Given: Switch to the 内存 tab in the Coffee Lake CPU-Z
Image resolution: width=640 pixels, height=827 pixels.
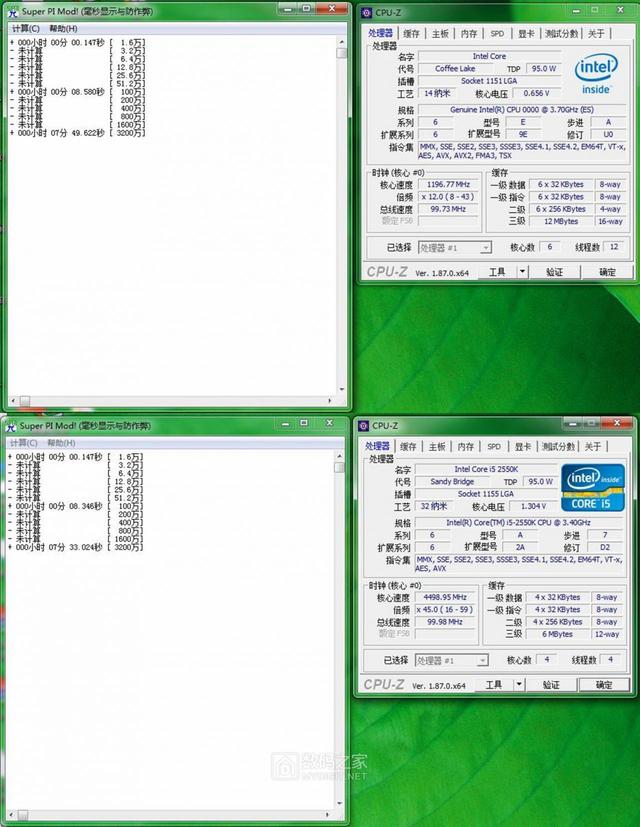Looking at the screenshot, I should click(469, 34).
